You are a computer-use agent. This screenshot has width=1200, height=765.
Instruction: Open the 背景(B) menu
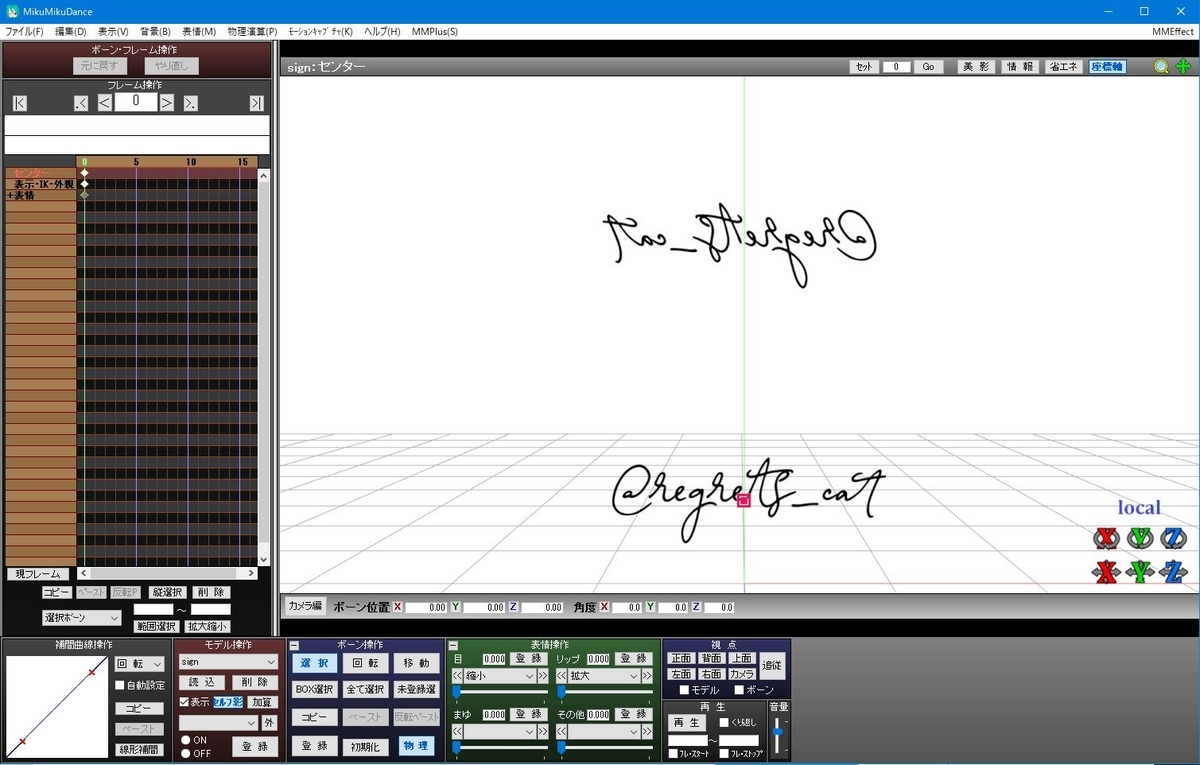[155, 31]
